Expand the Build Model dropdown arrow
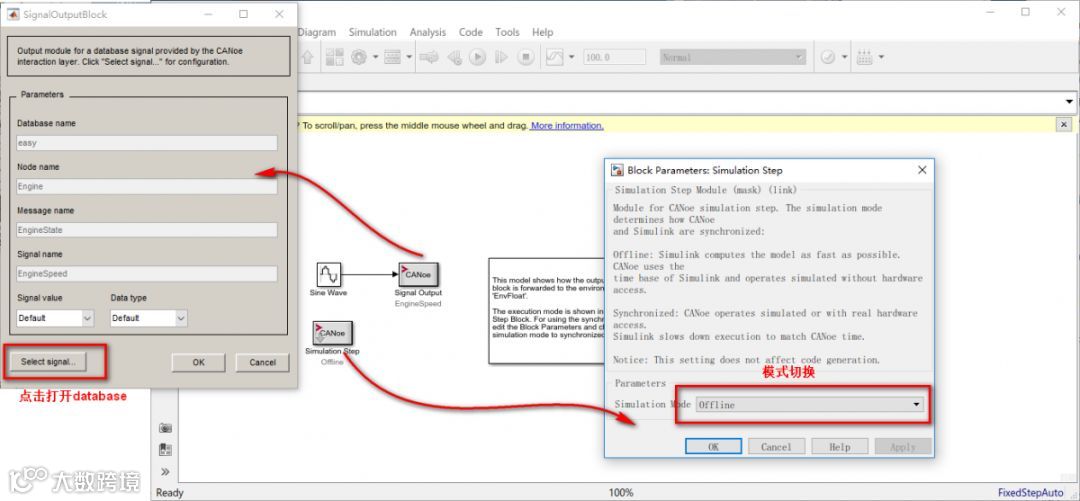Image resolution: width=1080 pixels, height=501 pixels. tap(881, 58)
